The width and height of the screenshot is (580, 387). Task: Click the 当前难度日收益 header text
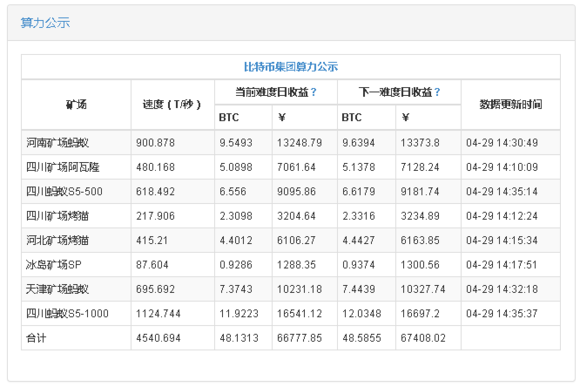click(x=272, y=92)
